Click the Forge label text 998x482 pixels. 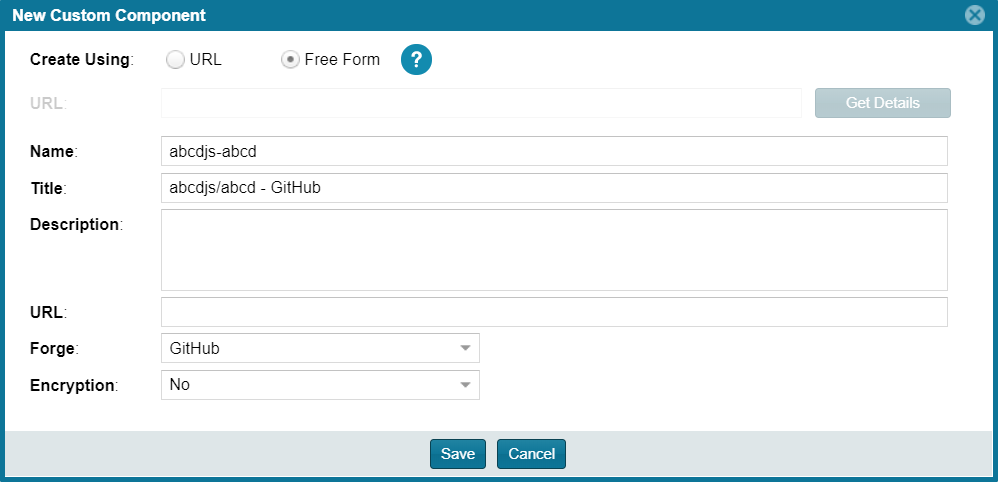coord(53,348)
